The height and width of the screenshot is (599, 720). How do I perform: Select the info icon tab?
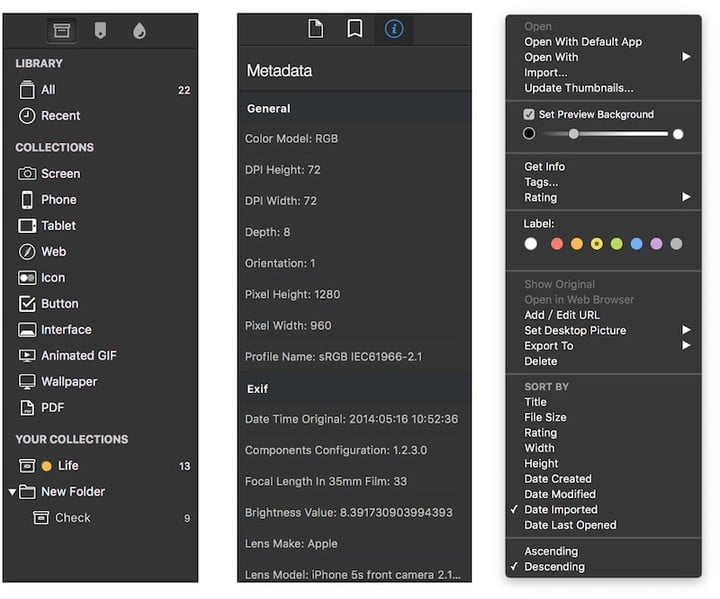point(393,29)
